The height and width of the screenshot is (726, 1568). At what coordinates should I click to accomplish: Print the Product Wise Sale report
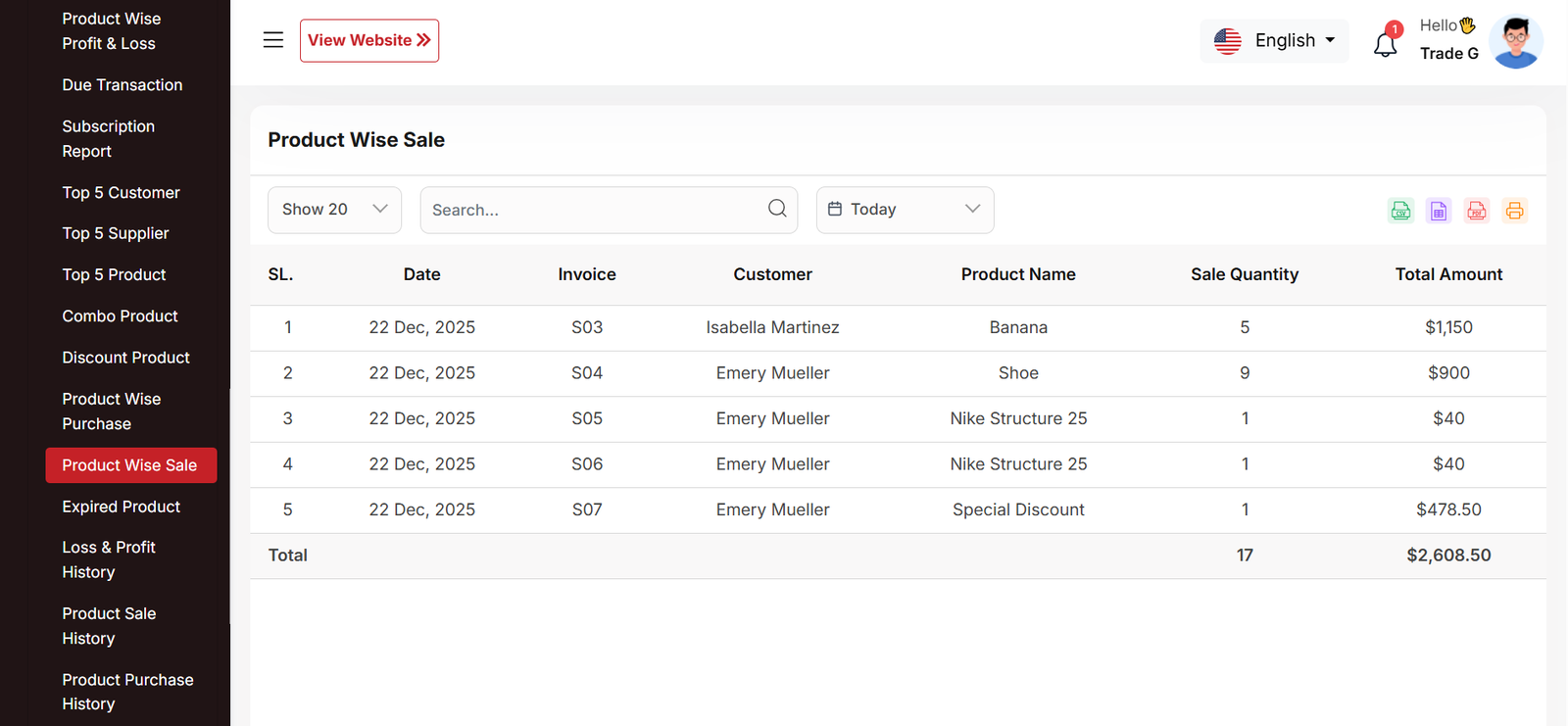[x=1514, y=211]
